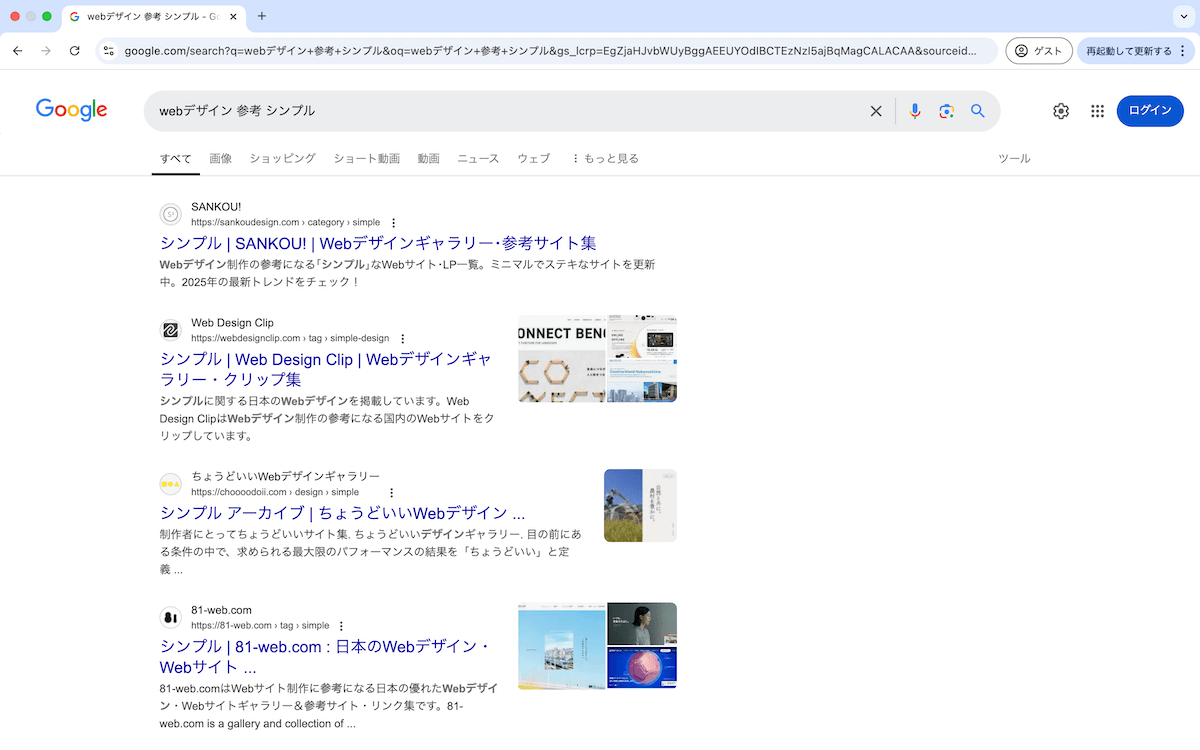Viewport: 1200px width, 750px height.
Task: Open Web Design Clip result thumbnail
Action: tap(597, 359)
